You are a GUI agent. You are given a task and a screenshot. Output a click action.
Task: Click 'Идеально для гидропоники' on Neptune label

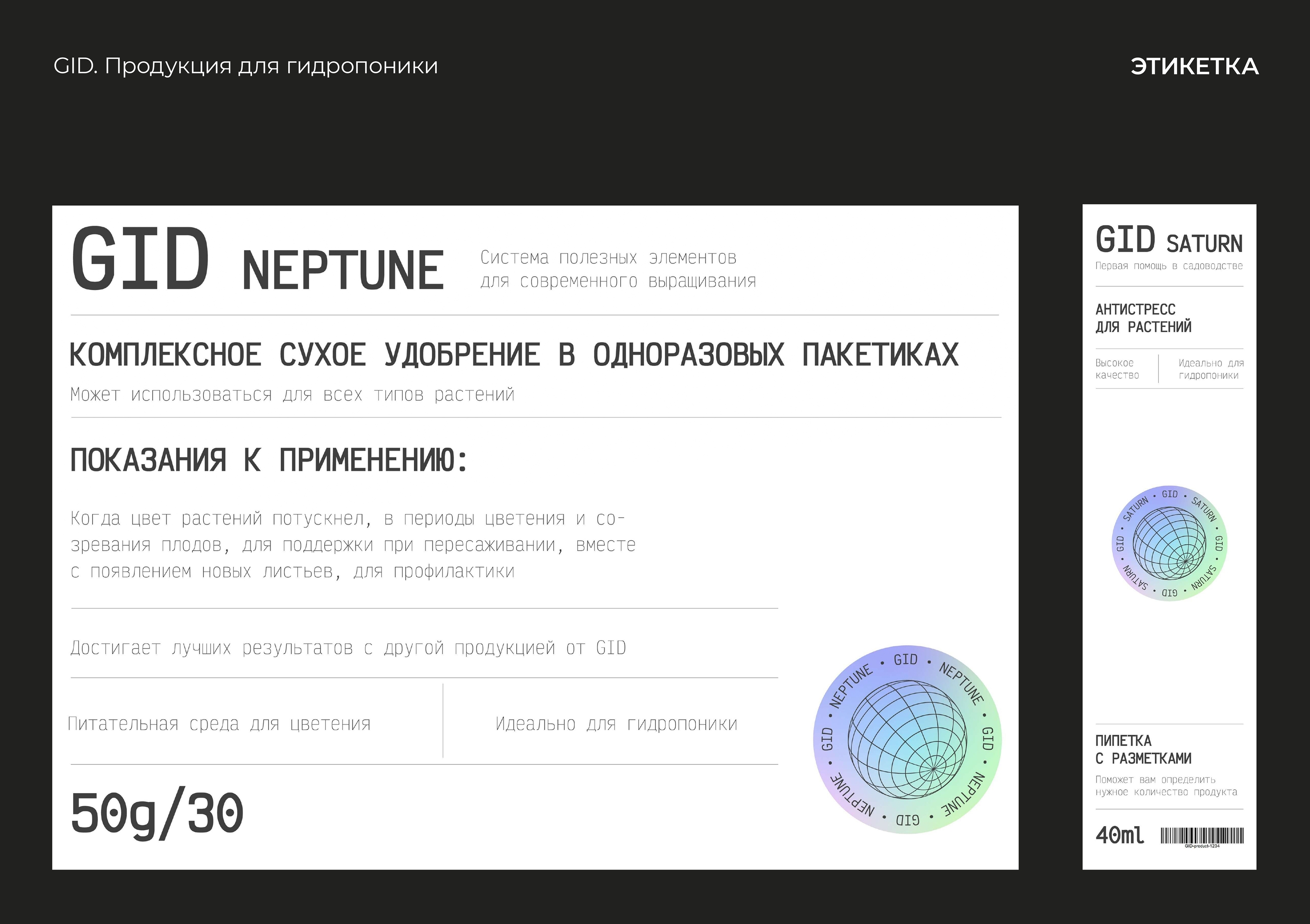(x=616, y=724)
